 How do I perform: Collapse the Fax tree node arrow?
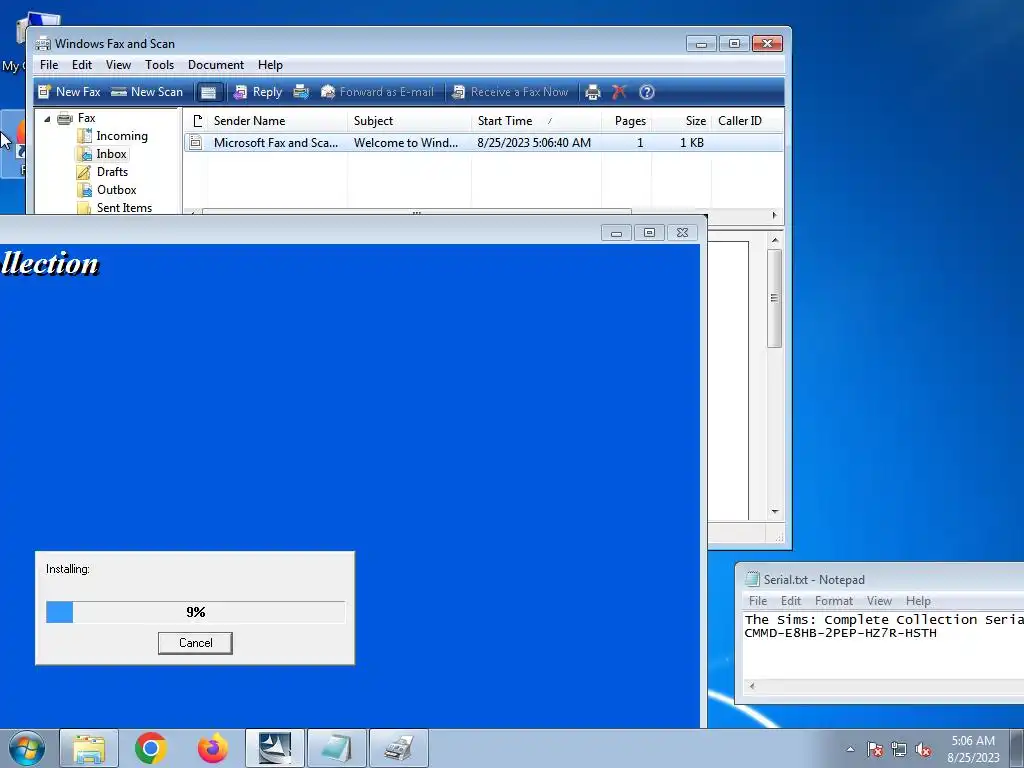(x=47, y=119)
